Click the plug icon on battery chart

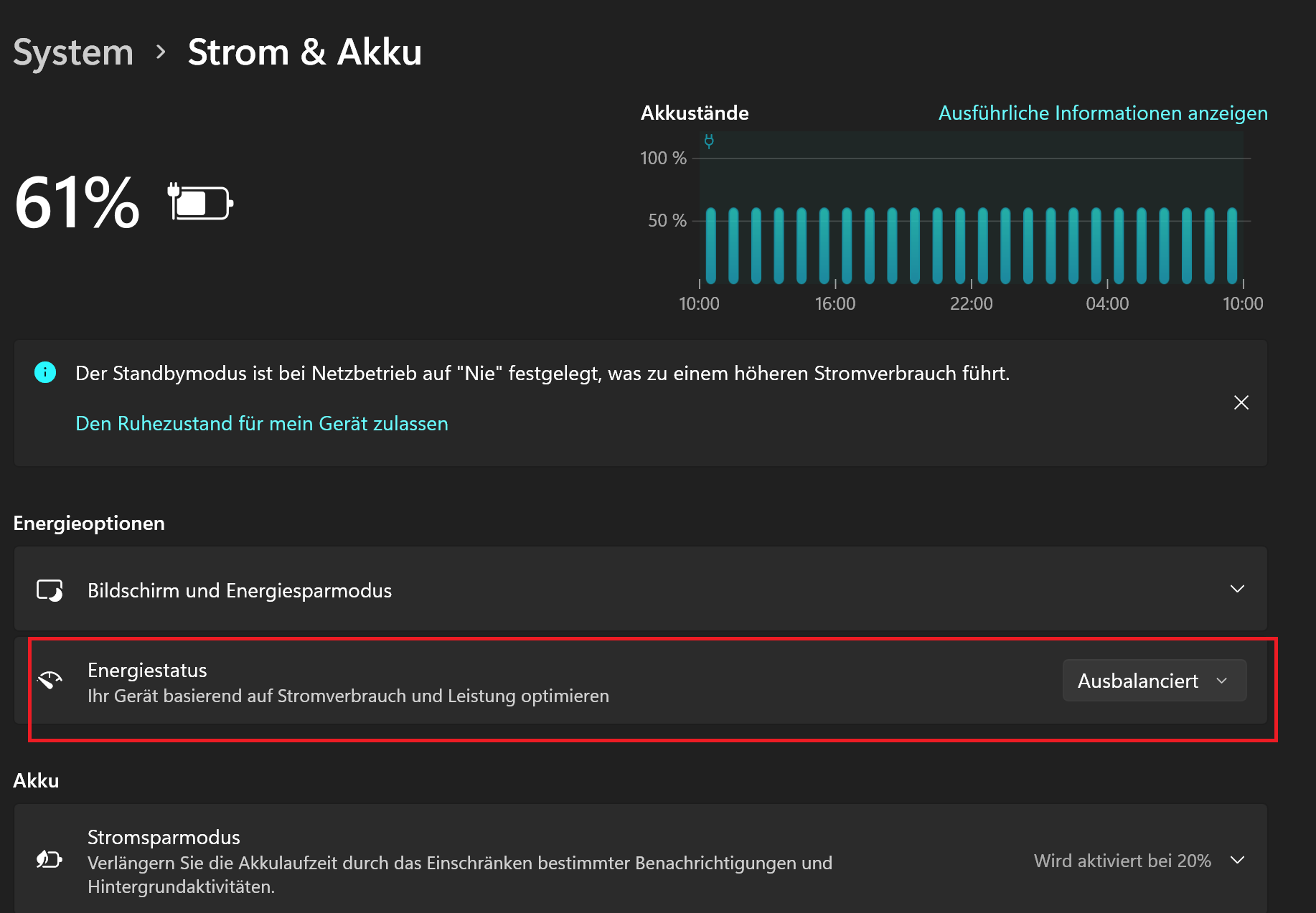click(x=709, y=141)
